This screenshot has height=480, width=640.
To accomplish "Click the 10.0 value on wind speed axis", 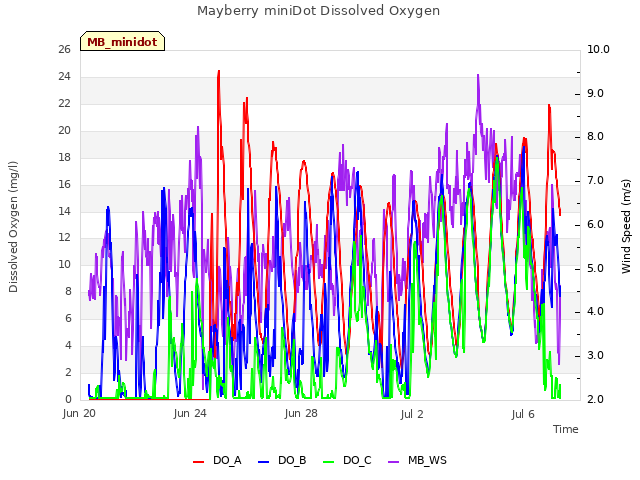I will [598, 49].
